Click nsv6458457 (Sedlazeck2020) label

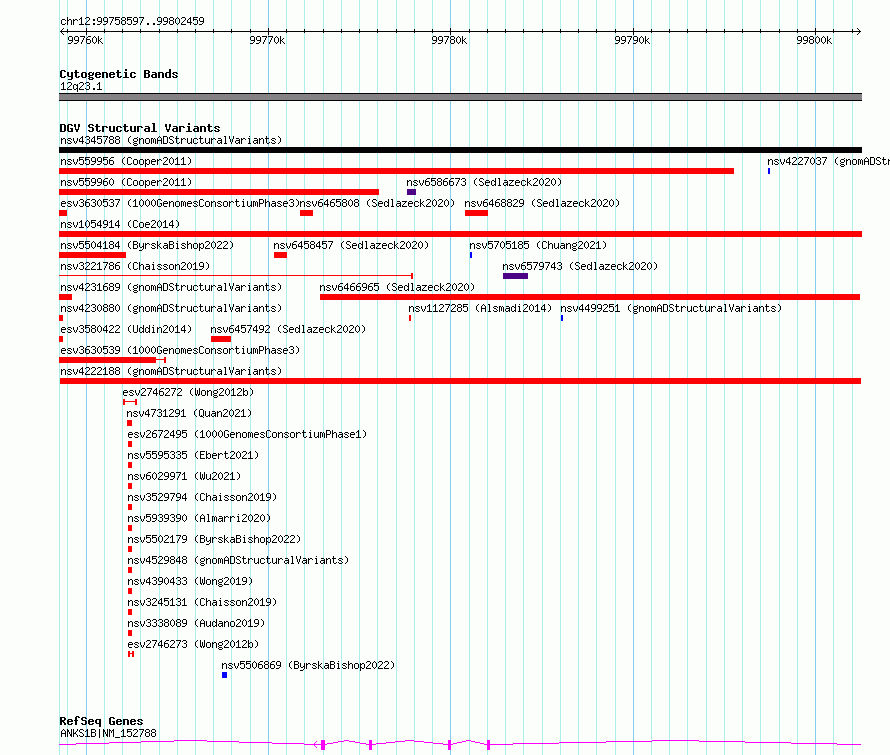pos(351,245)
